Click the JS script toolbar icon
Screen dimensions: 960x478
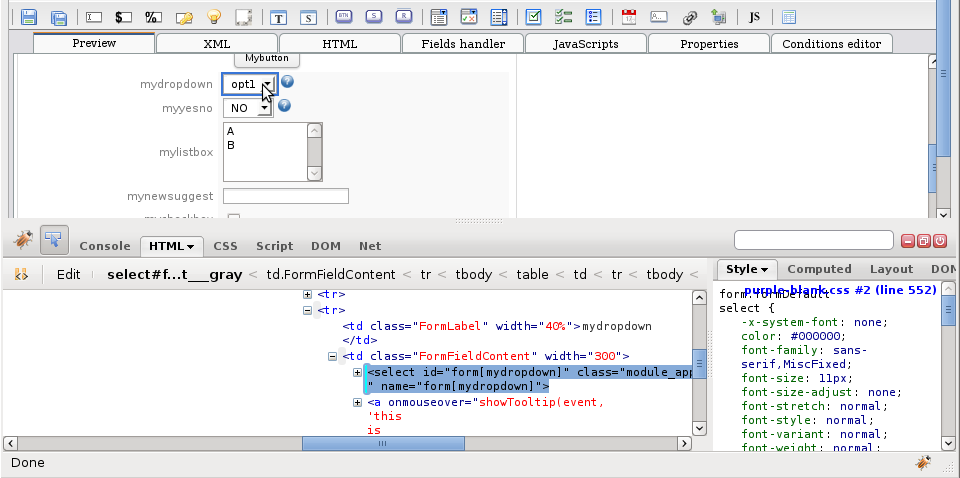tap(754, 17)
